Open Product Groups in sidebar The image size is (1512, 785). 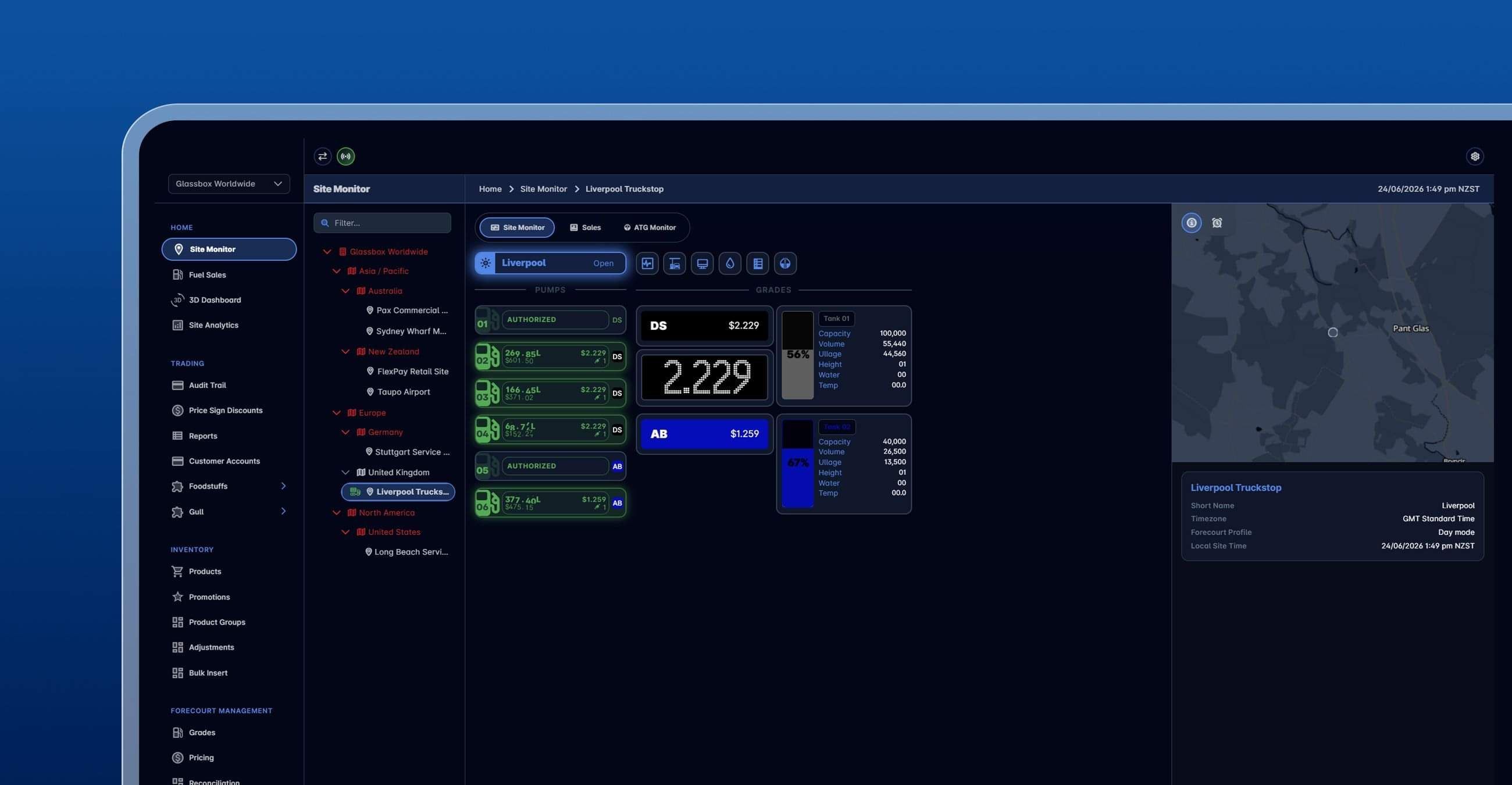217,622
